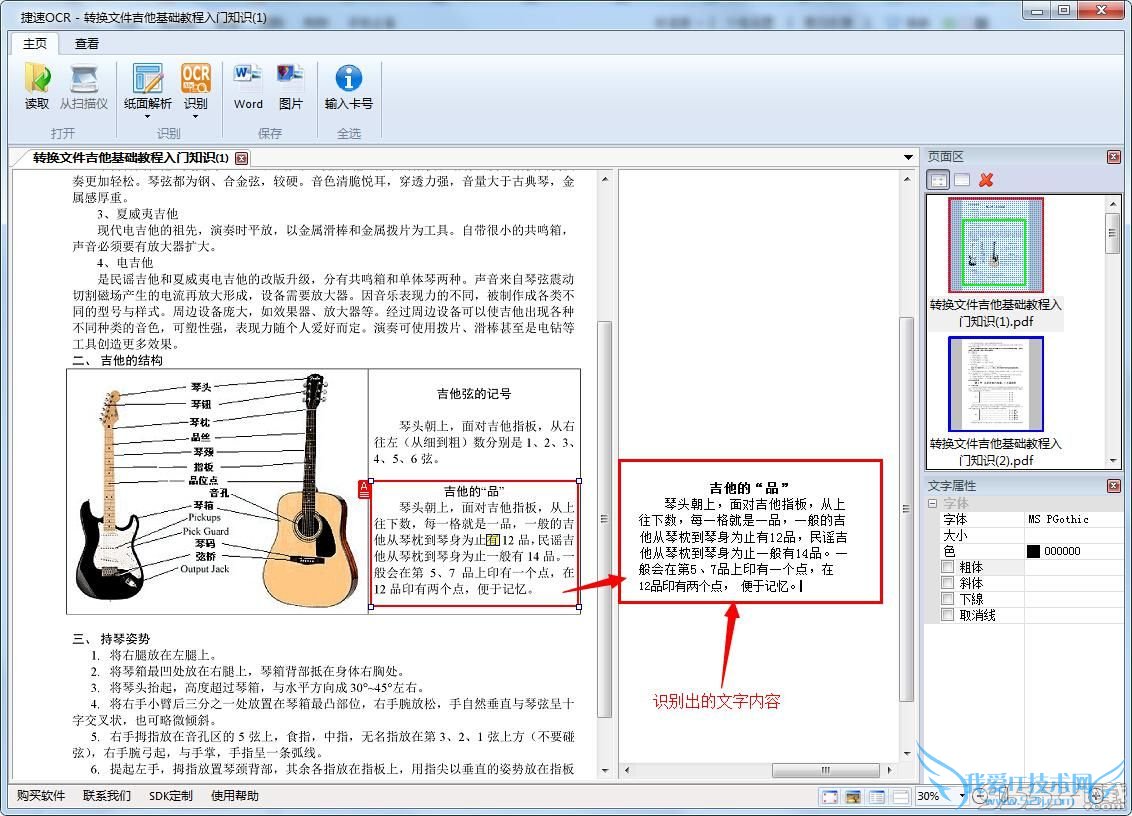Enable the 粗体 bold checkbox

tap(948, 567)
